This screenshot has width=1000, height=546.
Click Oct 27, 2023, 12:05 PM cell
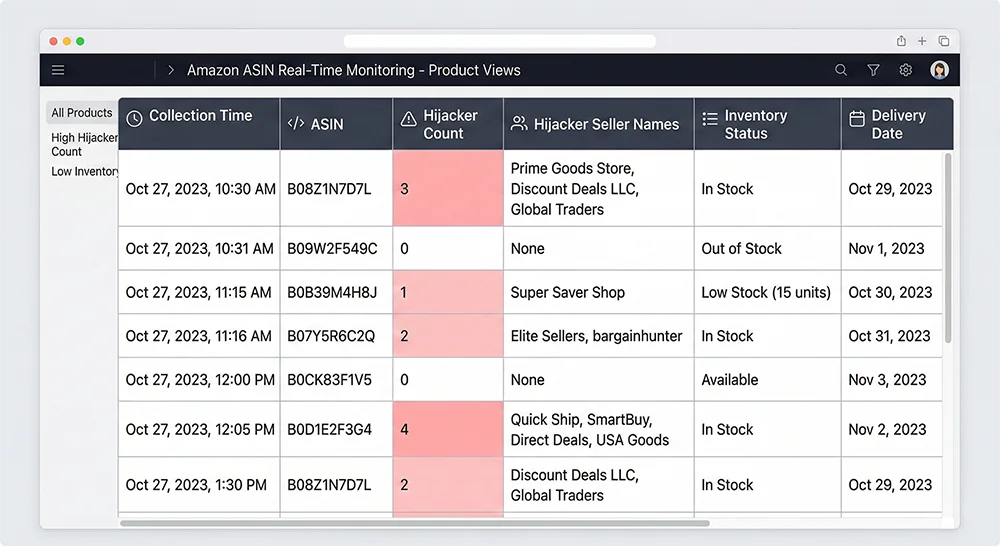(x=199, y=429)
